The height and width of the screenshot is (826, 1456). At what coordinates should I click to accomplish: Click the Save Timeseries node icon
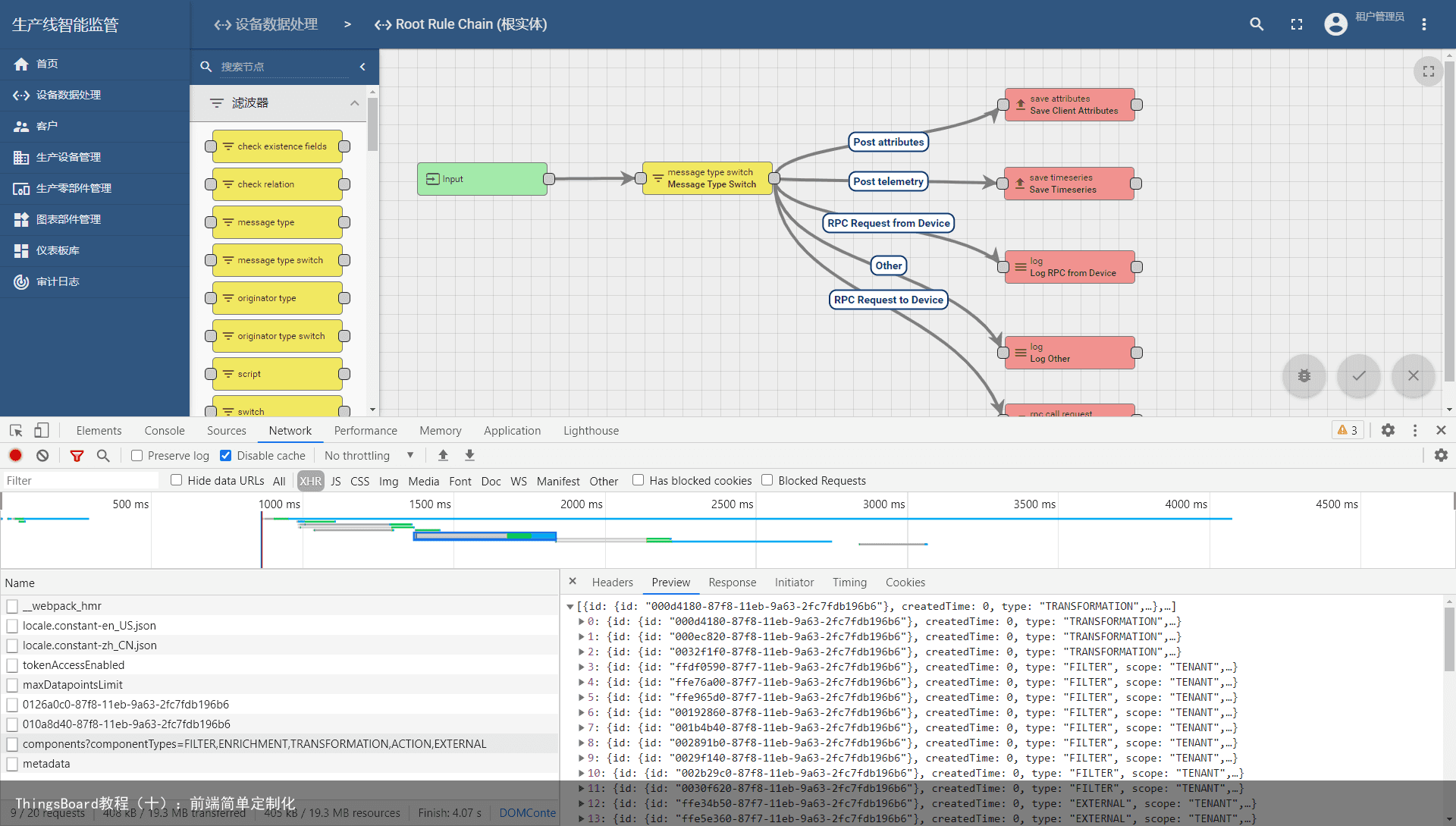click(1020, 183)
